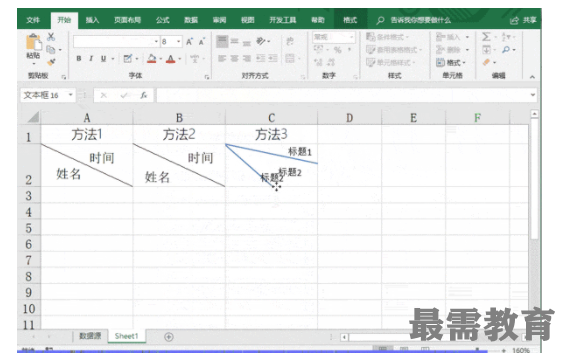This screenshot has width=561, height=364.
Task: Click the Fill Color bucket swatch
Action: tap(152, 58)
